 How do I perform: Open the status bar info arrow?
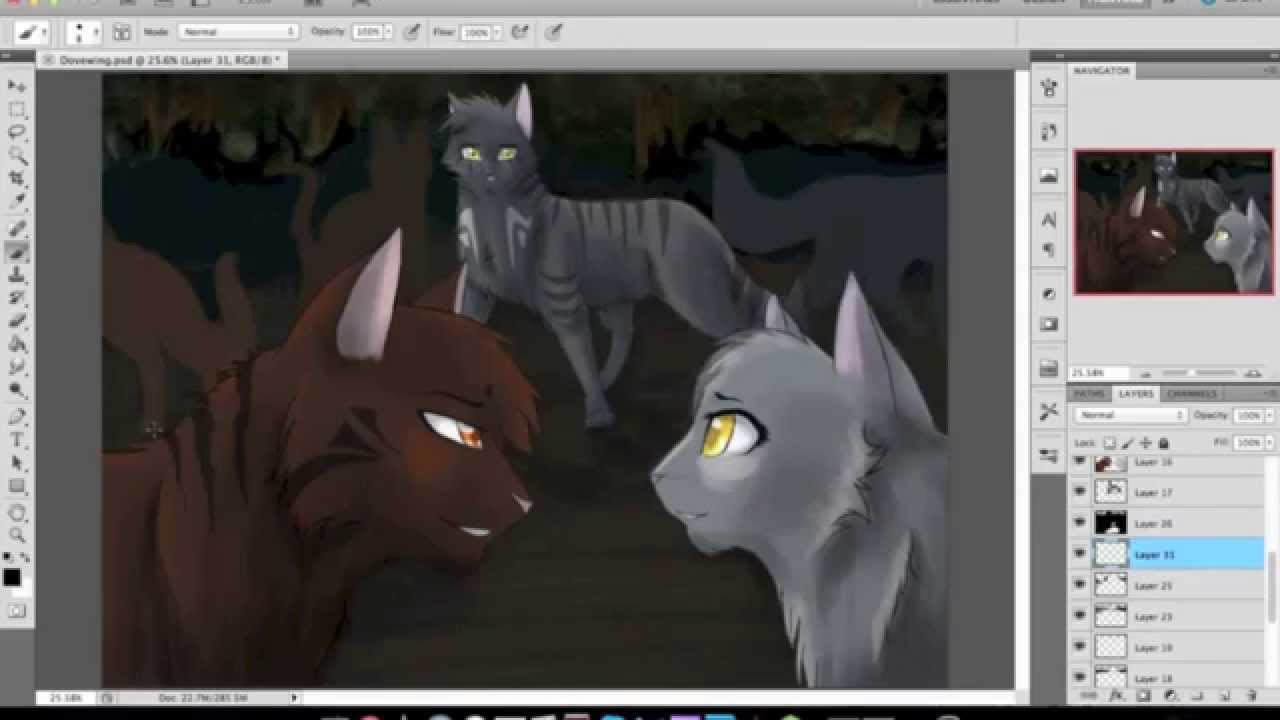(x=294, y=697)
